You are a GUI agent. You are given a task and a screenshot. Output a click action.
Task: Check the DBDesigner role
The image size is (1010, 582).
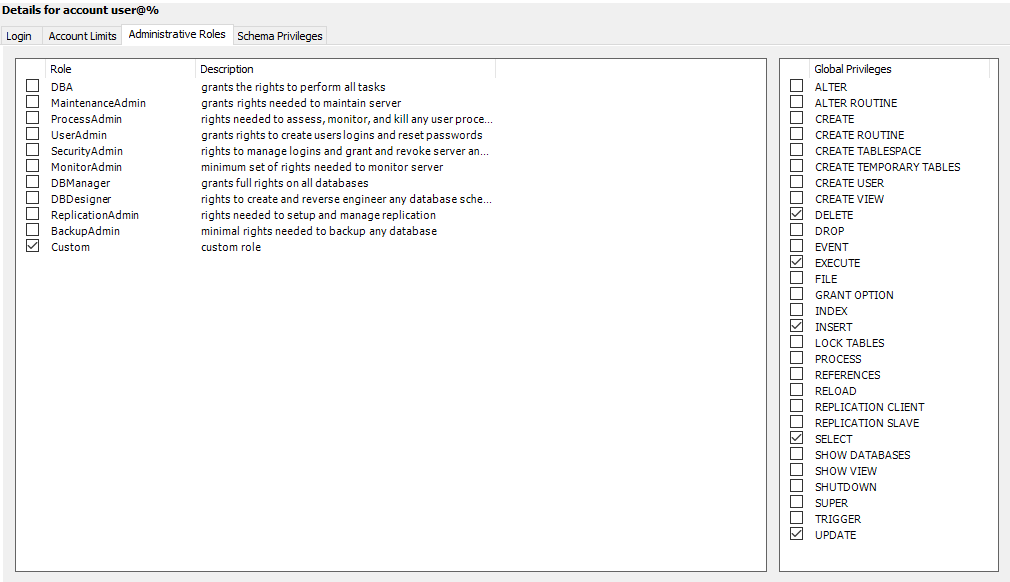click(x=32, y=198)
